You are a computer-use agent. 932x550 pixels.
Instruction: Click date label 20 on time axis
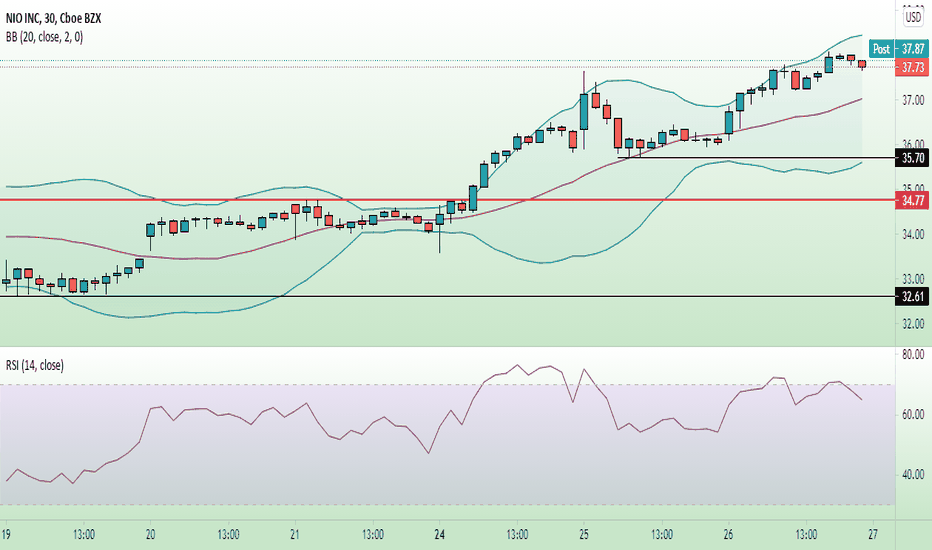(x=150, y=535)
